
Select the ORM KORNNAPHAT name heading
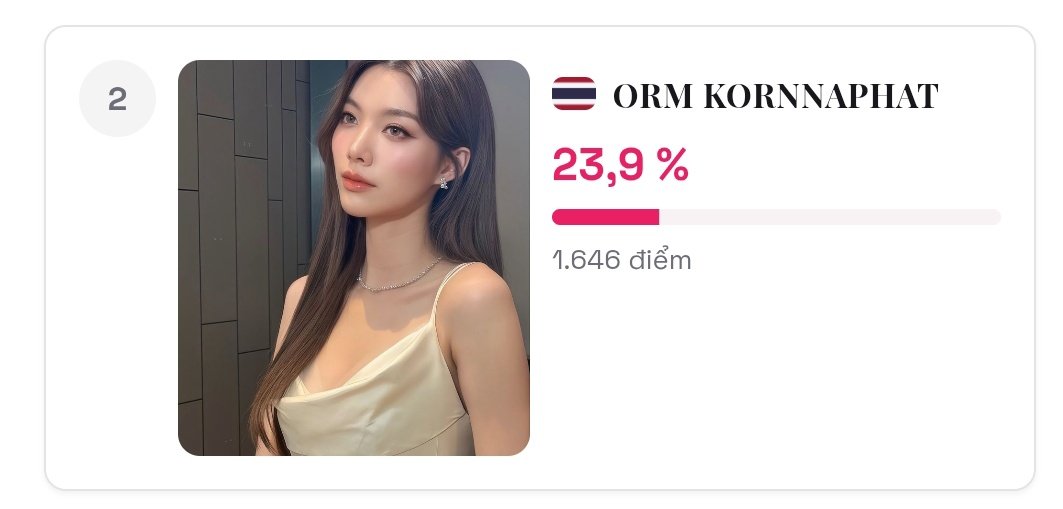pyautogui.click(x=776, y=96)
